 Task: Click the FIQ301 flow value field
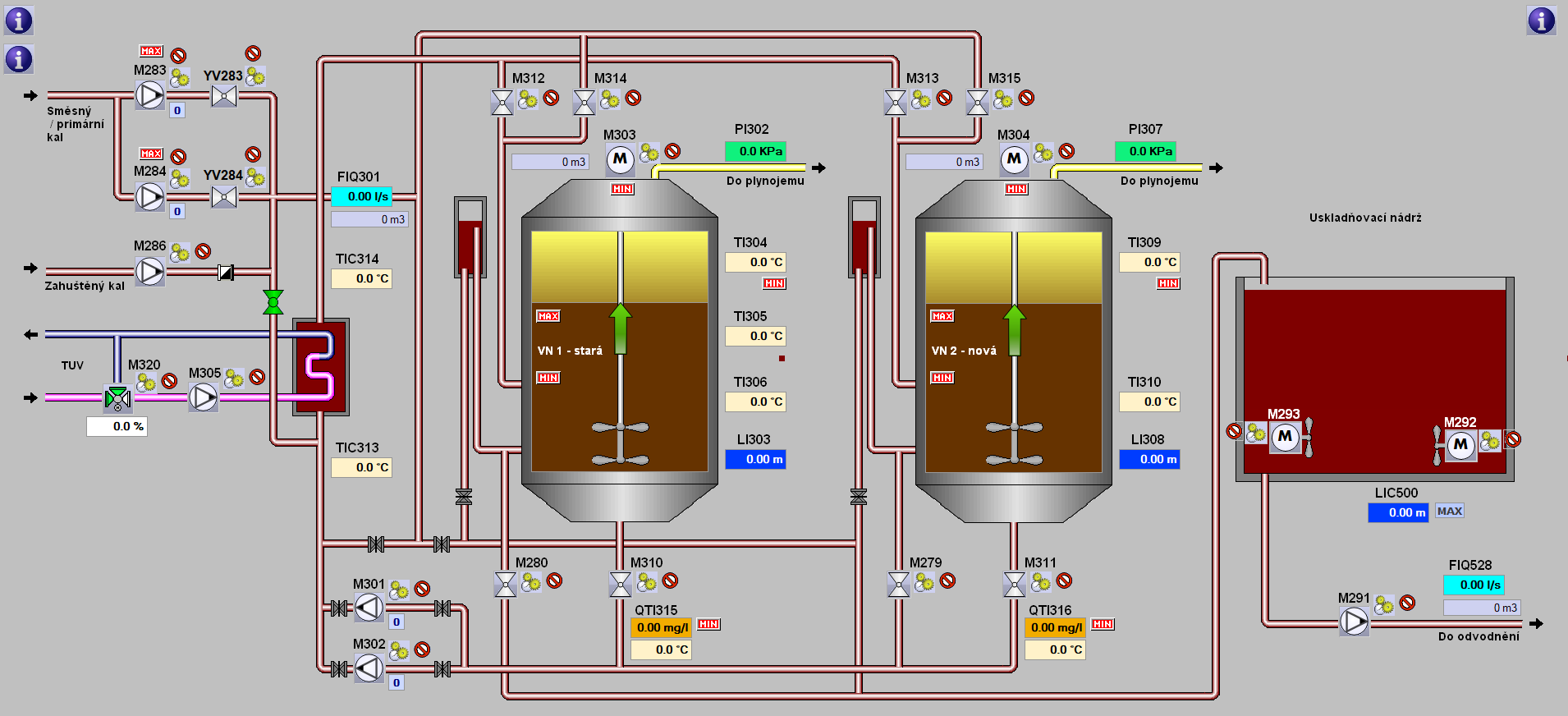(x=361, y=196)
